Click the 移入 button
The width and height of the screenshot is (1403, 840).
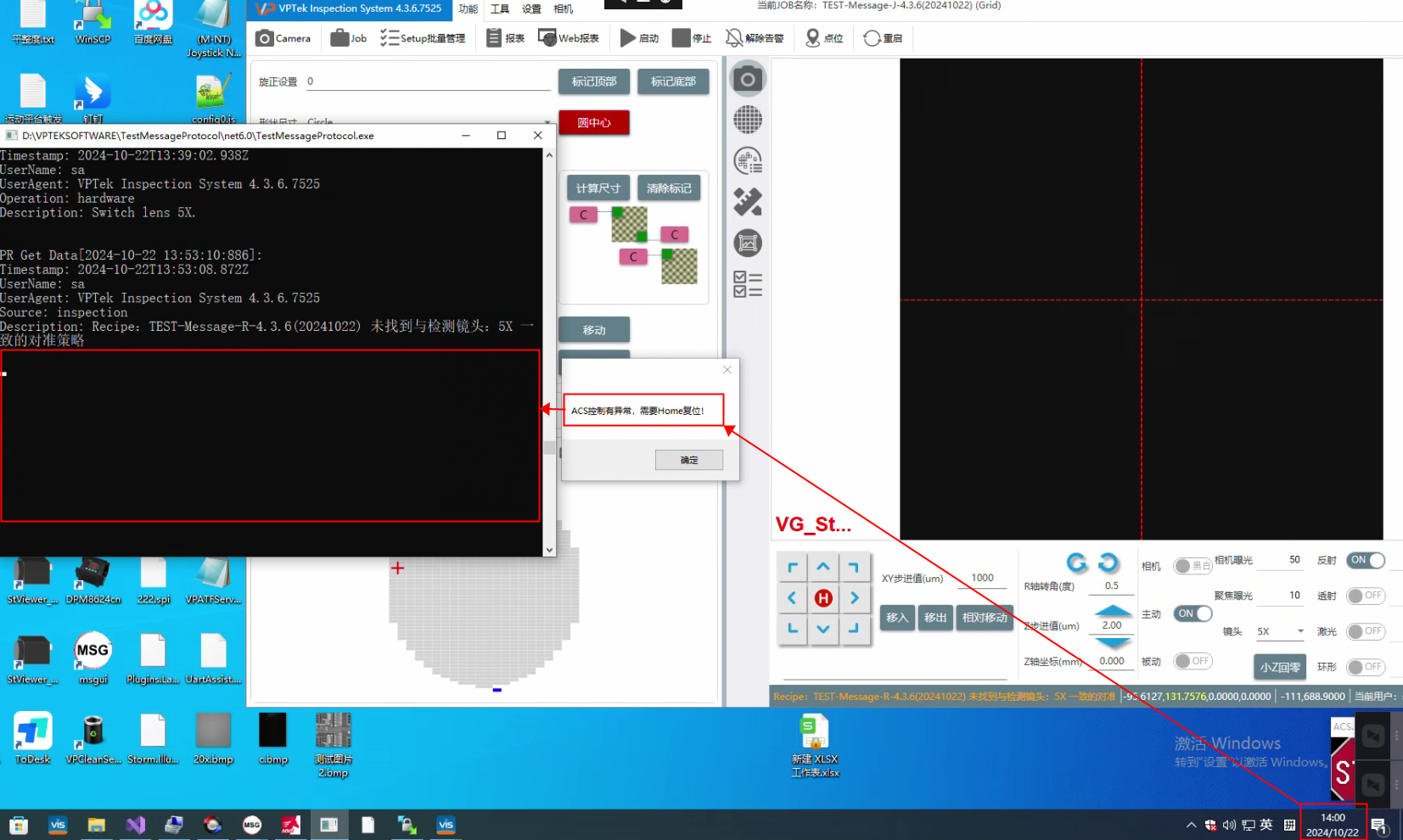tap(897, 618)
